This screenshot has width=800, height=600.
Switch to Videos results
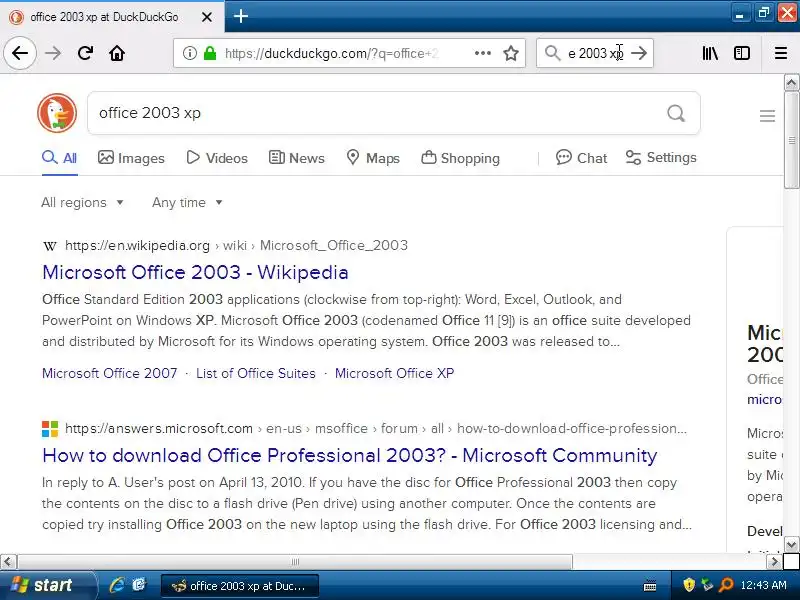217,158
